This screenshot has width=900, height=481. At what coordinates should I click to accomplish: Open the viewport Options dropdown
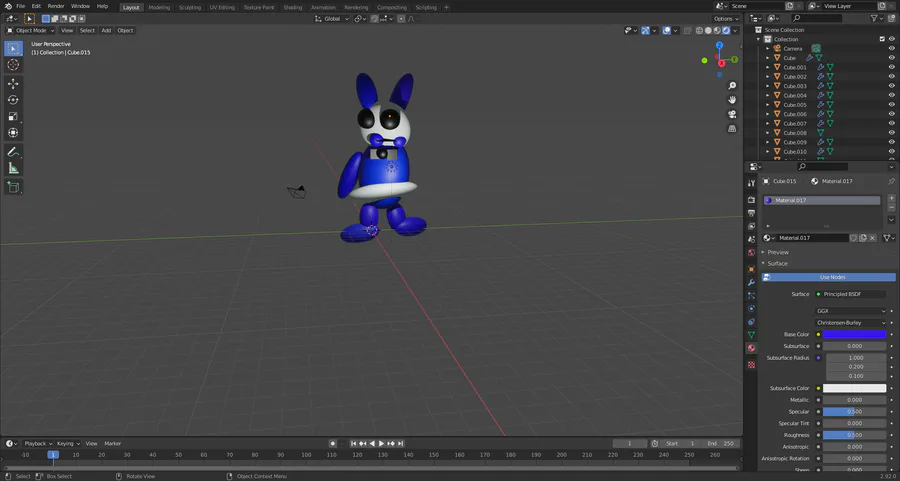(x=726, y=19)
